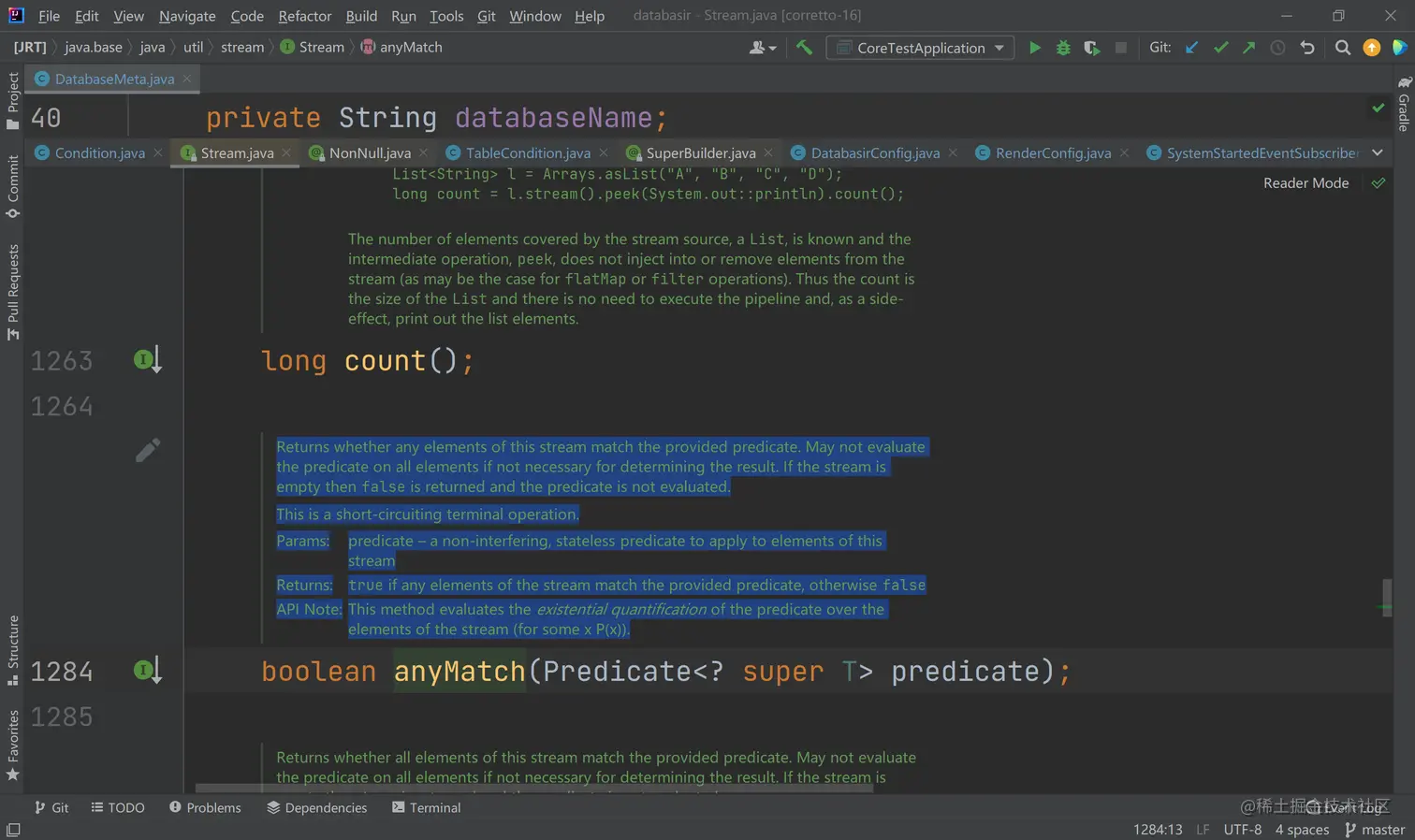
Task: Git commit checkmark icon in toolbar
Action: click(x=1220, y=48)
